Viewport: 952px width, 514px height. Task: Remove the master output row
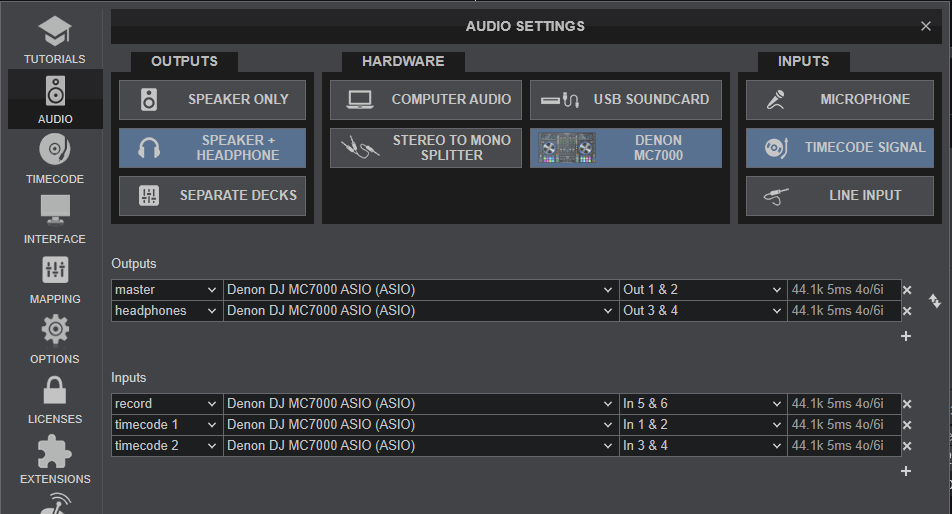click(907, 290)
